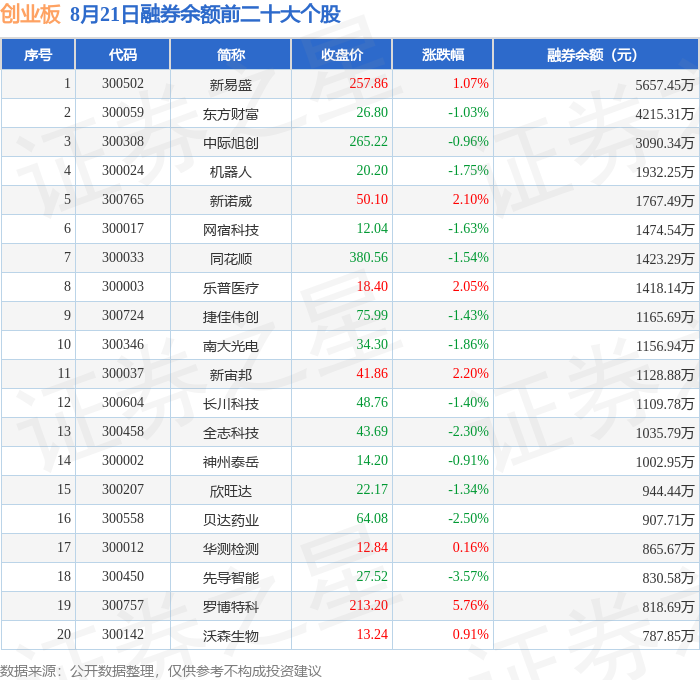The height and width of the screenshot is (680, 700).
Task: Click balance value 4215.31万
Action: pos(665,114)
